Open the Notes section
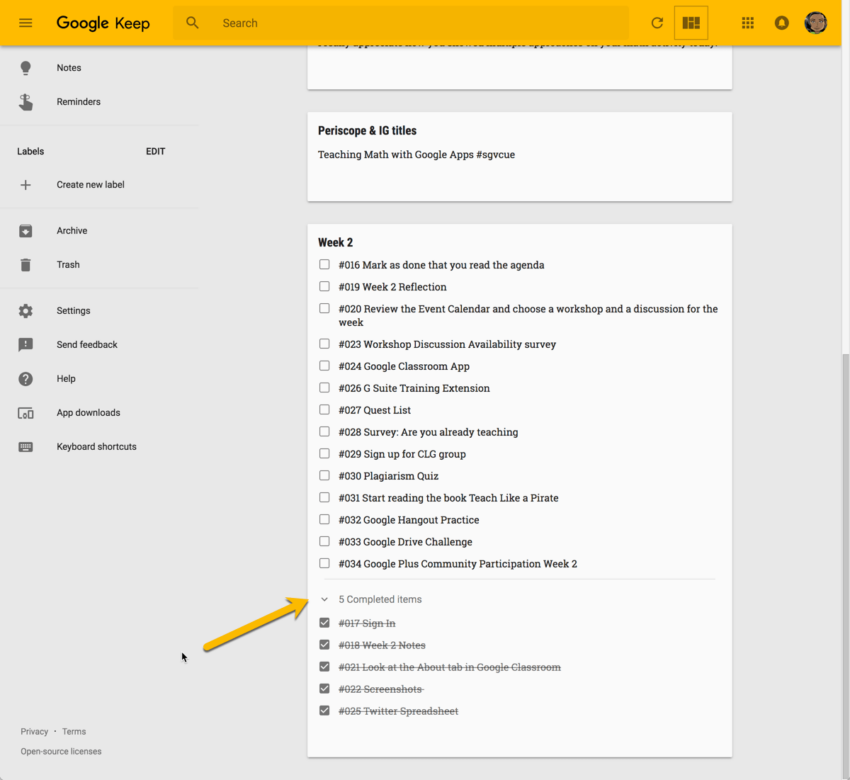The height and width of the screenshot is (780, 850). [x=69, y=68]
